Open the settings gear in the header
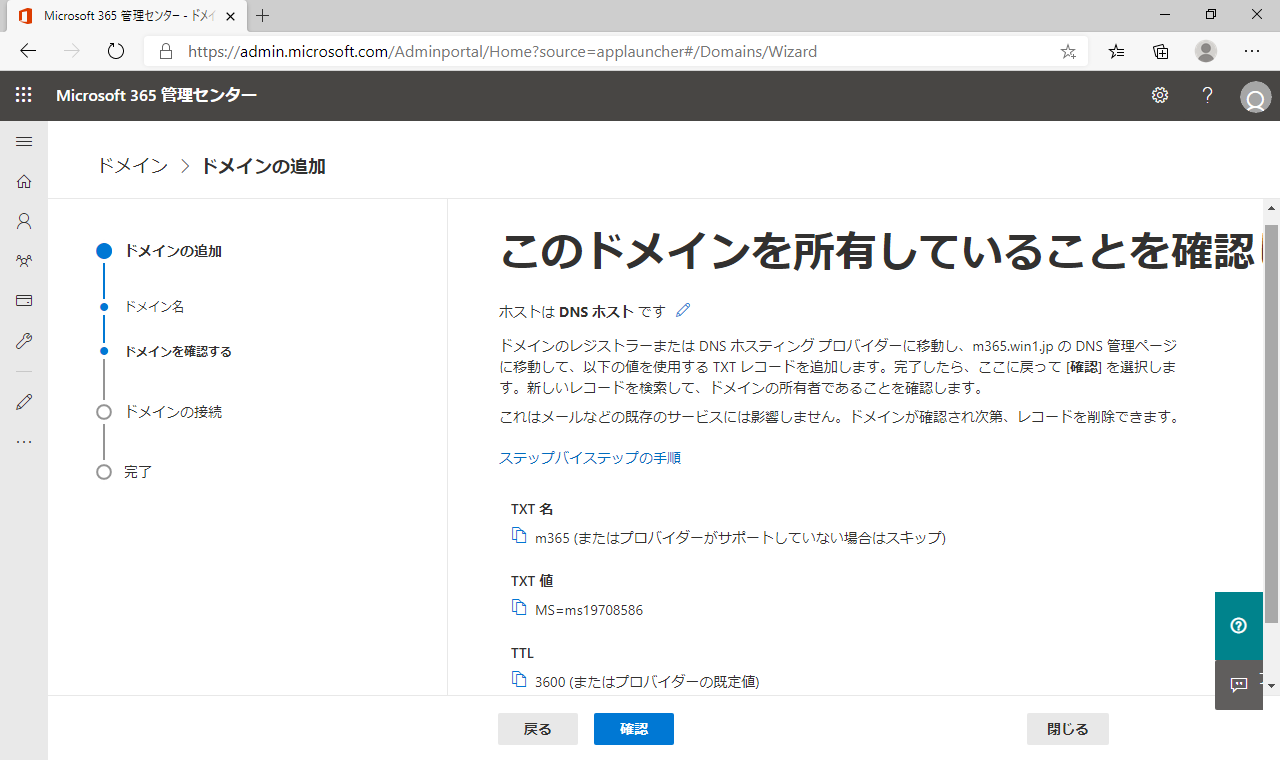The height and width of the screenshot is (760, 1280). click(x=1160, y=95)
